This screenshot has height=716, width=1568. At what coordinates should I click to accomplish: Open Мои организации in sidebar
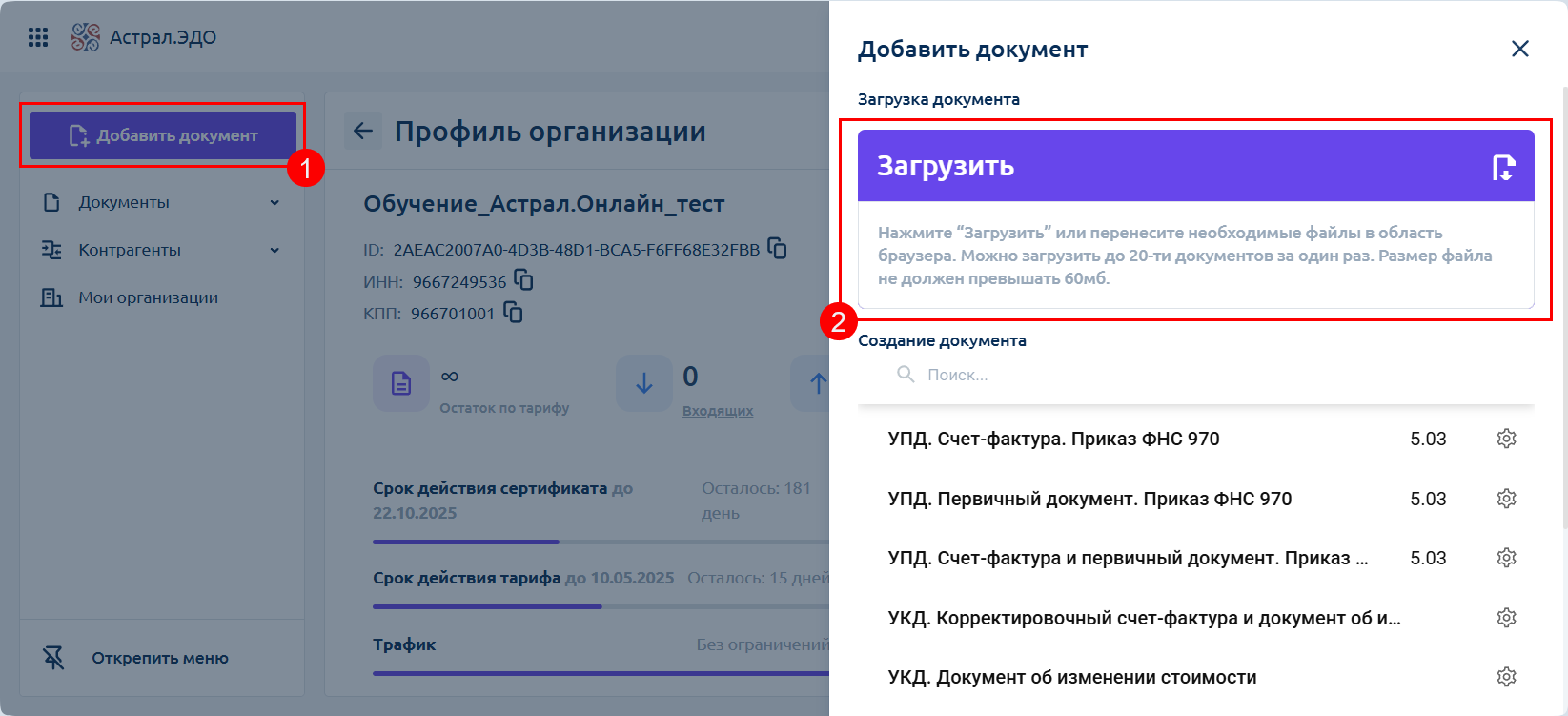pos(148,297)
